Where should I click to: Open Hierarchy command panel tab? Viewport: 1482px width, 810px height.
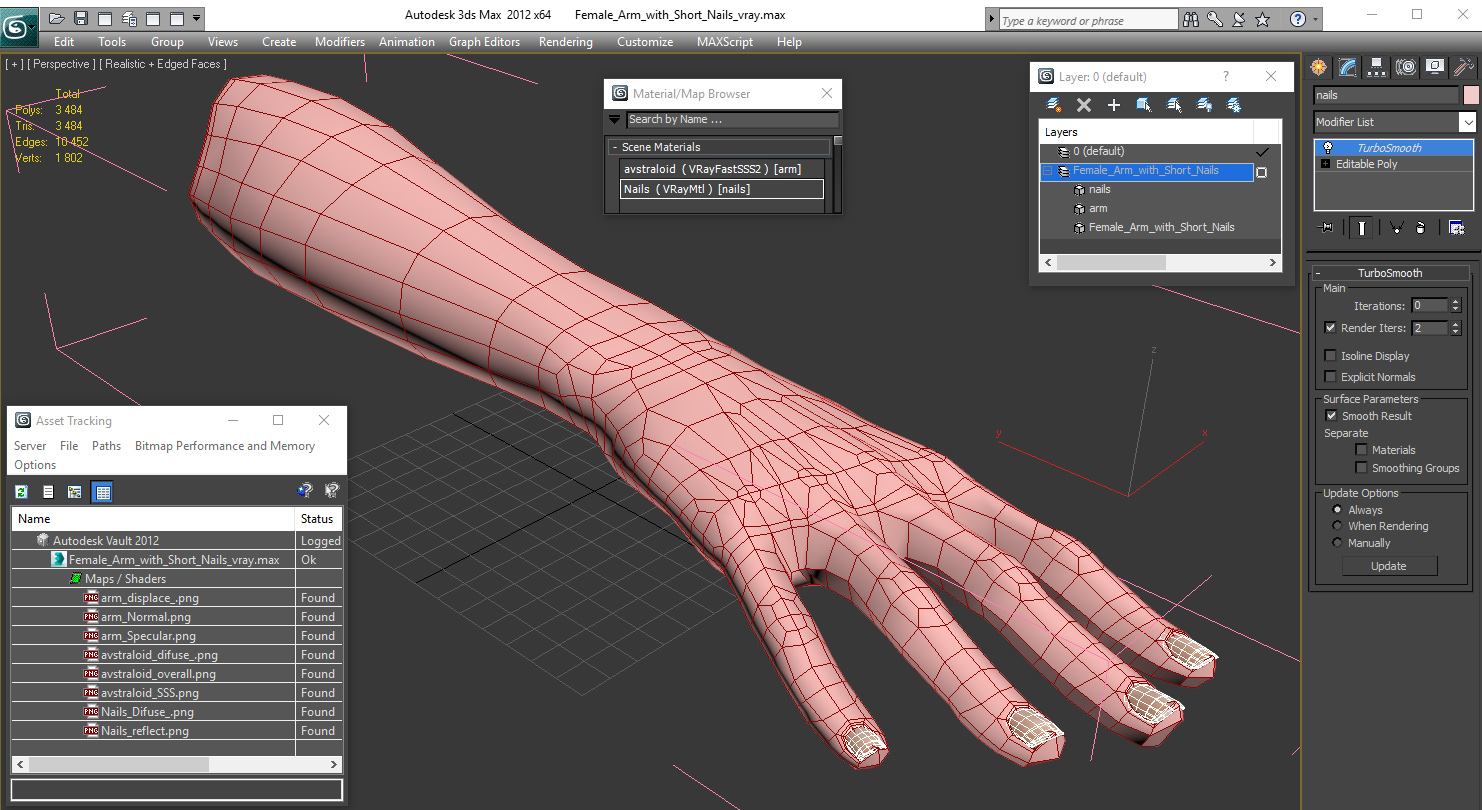point(1377,67)
